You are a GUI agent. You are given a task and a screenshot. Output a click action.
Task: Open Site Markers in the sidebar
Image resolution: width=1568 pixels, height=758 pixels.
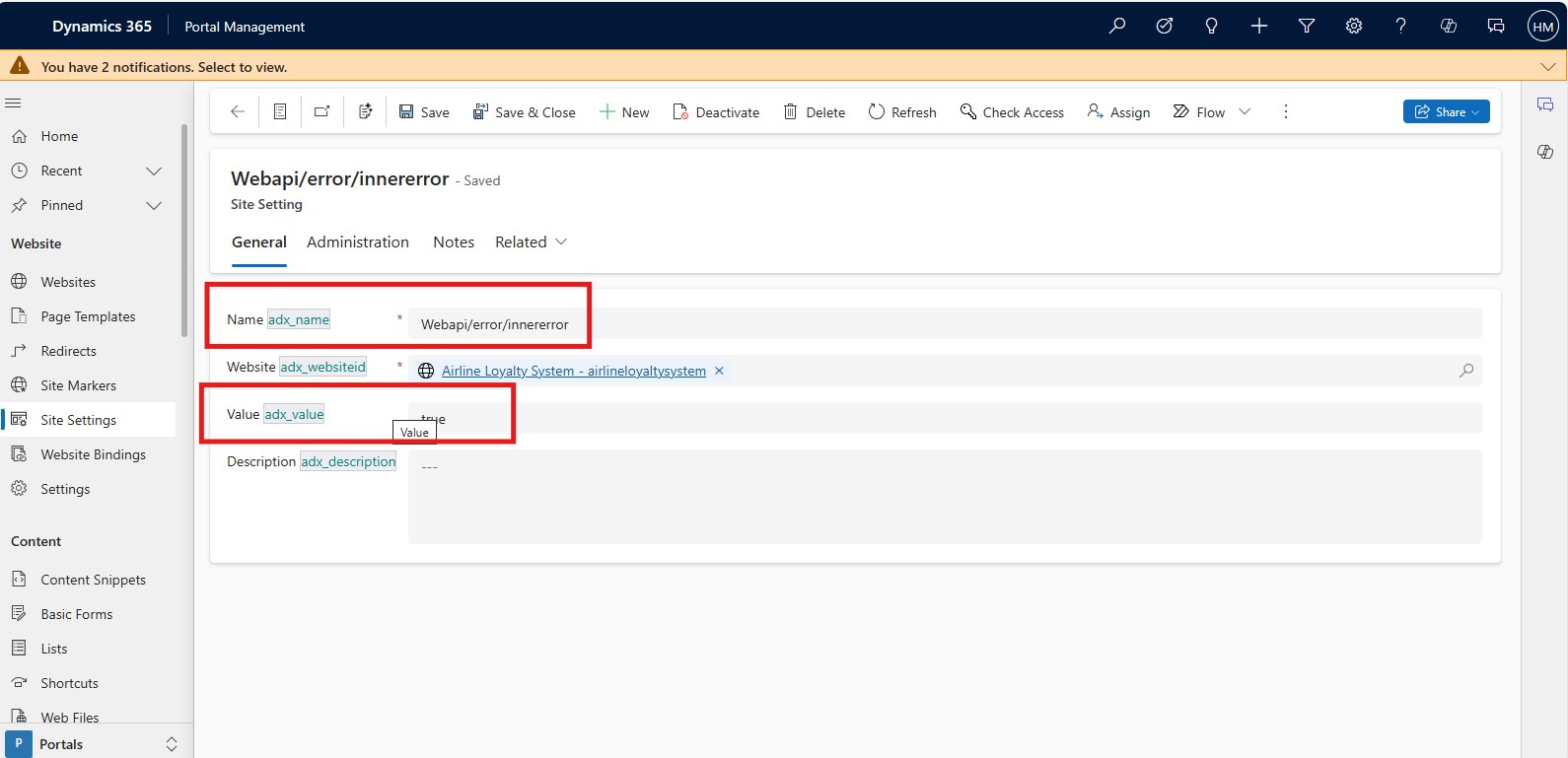click(x=78, y=385)
